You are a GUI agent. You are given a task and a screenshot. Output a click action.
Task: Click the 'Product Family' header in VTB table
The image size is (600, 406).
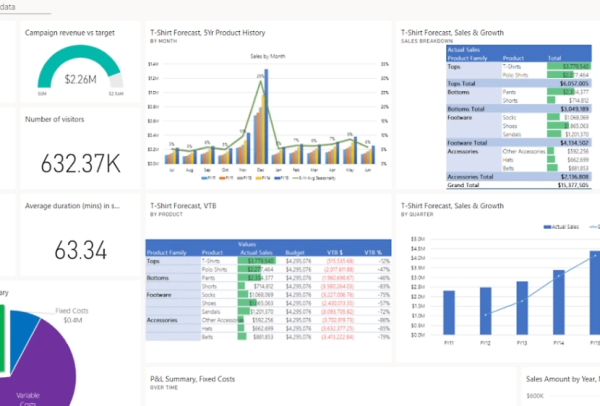coord(166,253)
